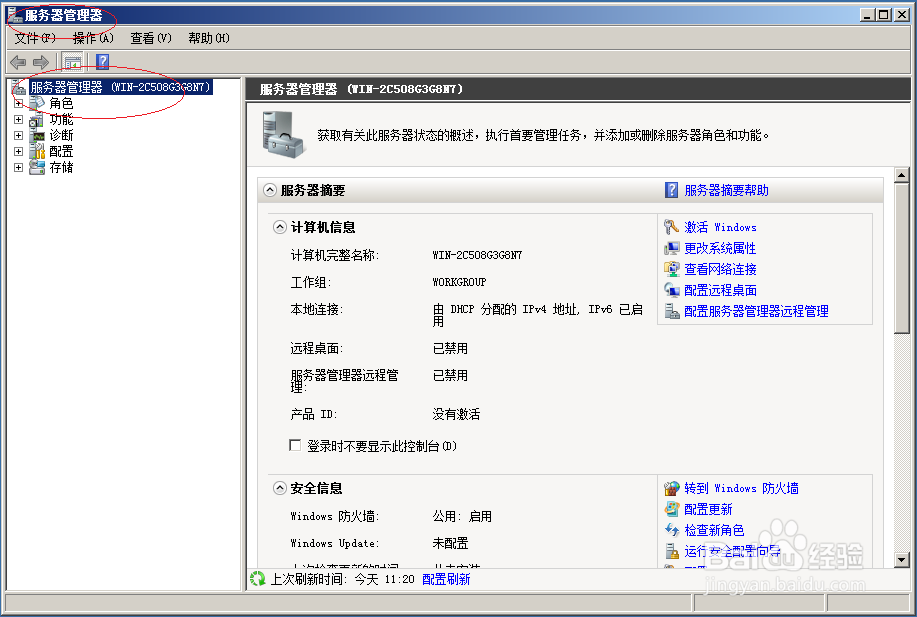Click the 激活 Windows link
This screenshot has width=917, height=617.
click(x=721, y=227)
